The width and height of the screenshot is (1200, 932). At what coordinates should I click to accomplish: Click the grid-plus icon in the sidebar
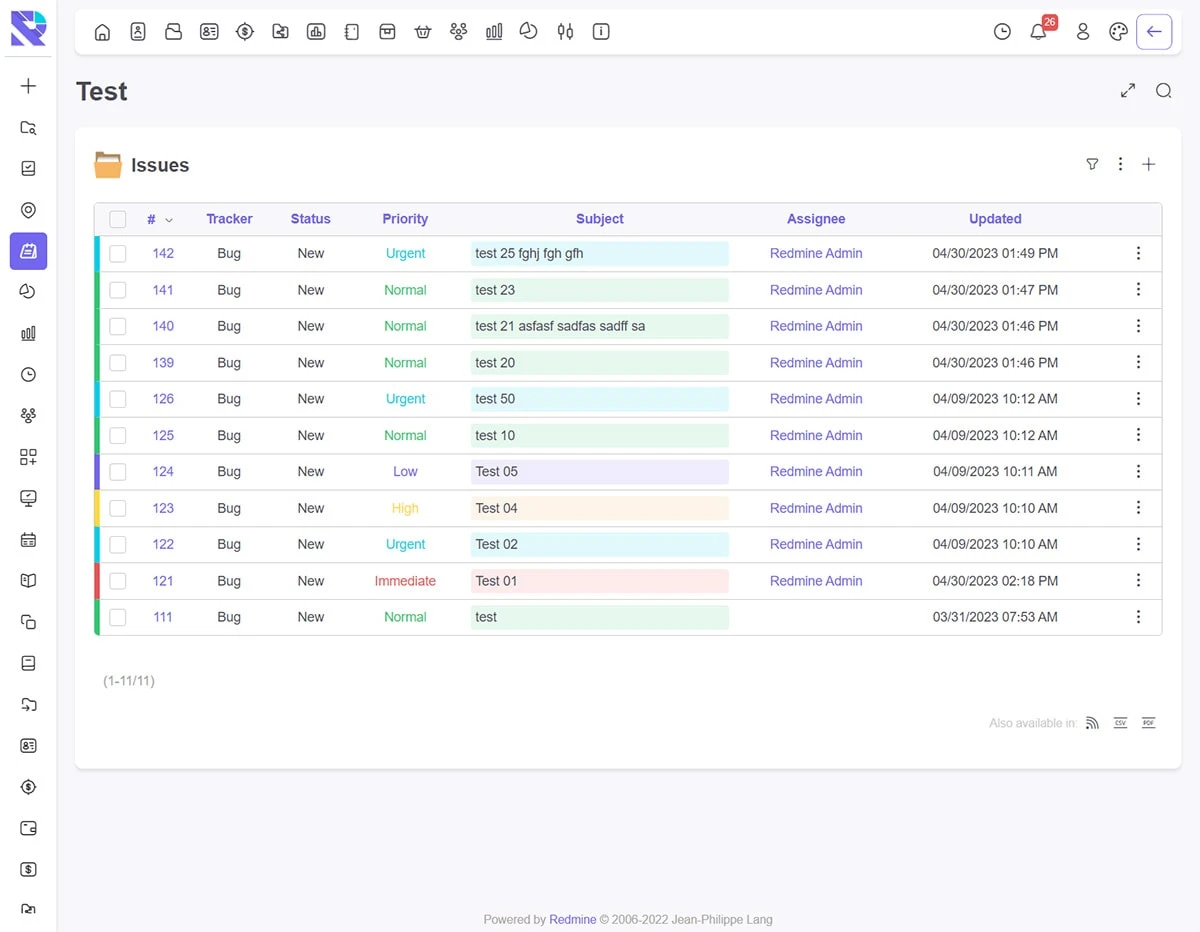click(x=28, y=457)
